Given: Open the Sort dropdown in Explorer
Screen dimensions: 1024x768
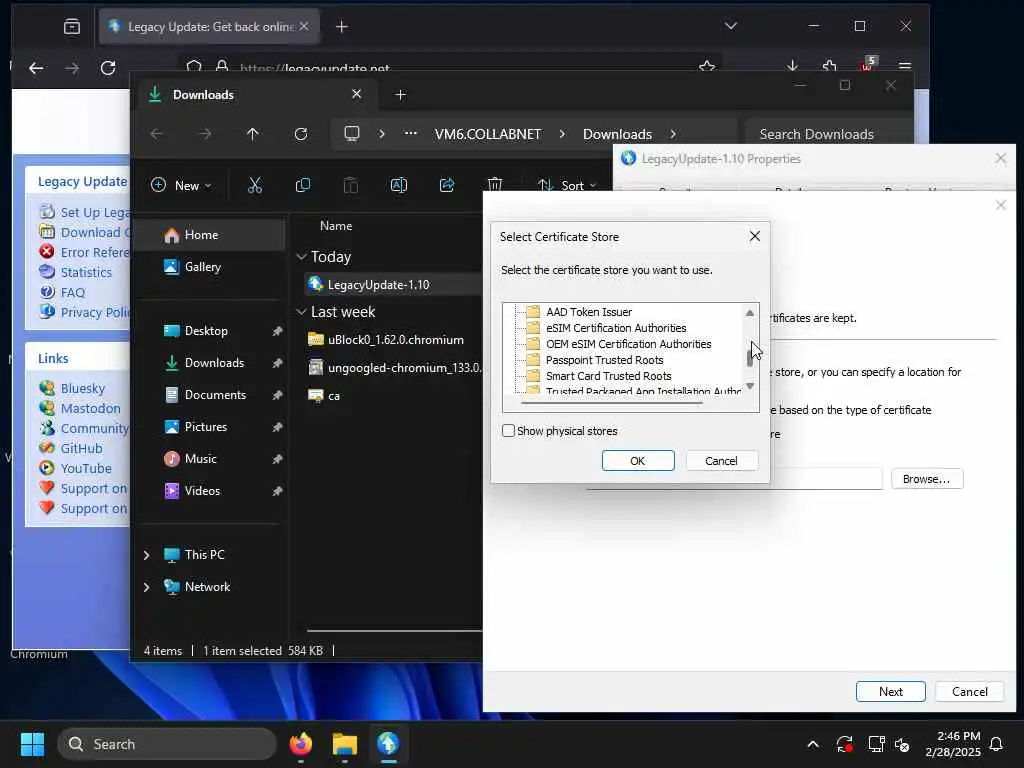Looking at the screenshot, I should pyautogui.click(x=567, y=185).
